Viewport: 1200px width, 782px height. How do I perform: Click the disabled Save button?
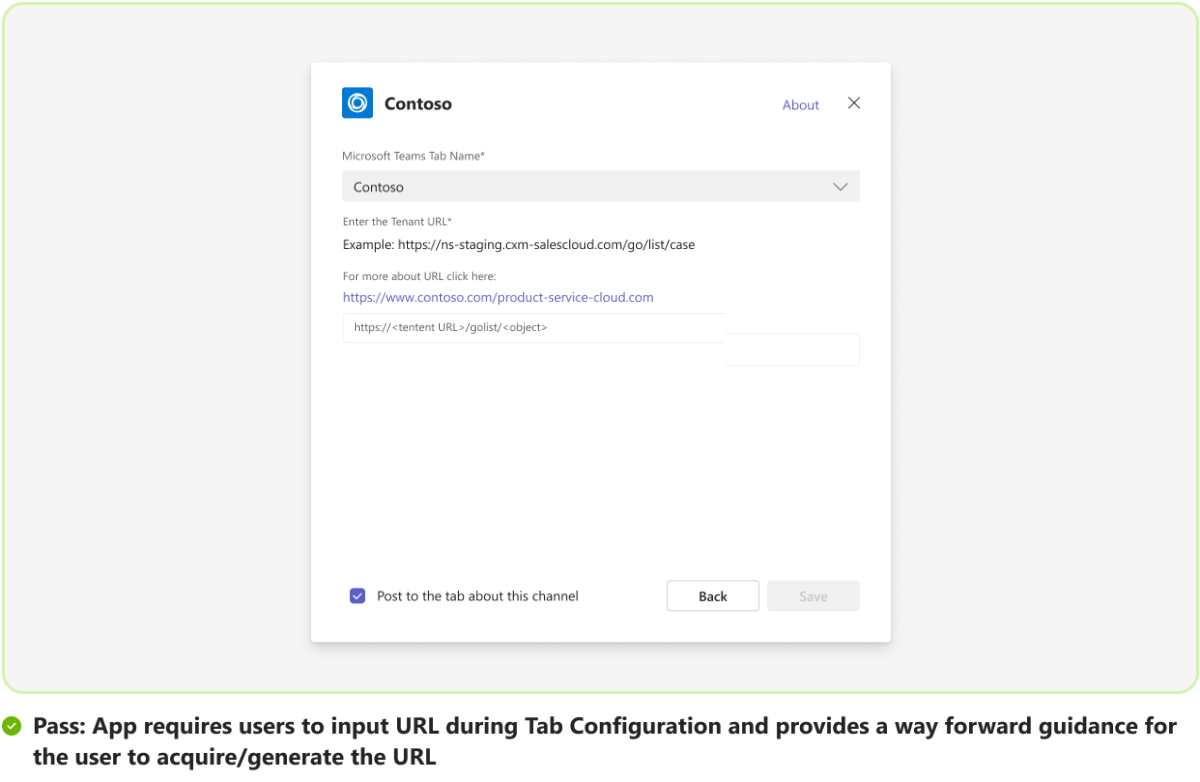812,595
